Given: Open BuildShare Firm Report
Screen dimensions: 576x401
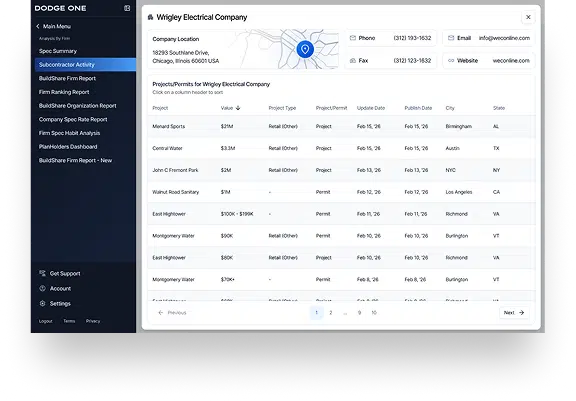Looking at the screenshot, I should click(67, 78).
